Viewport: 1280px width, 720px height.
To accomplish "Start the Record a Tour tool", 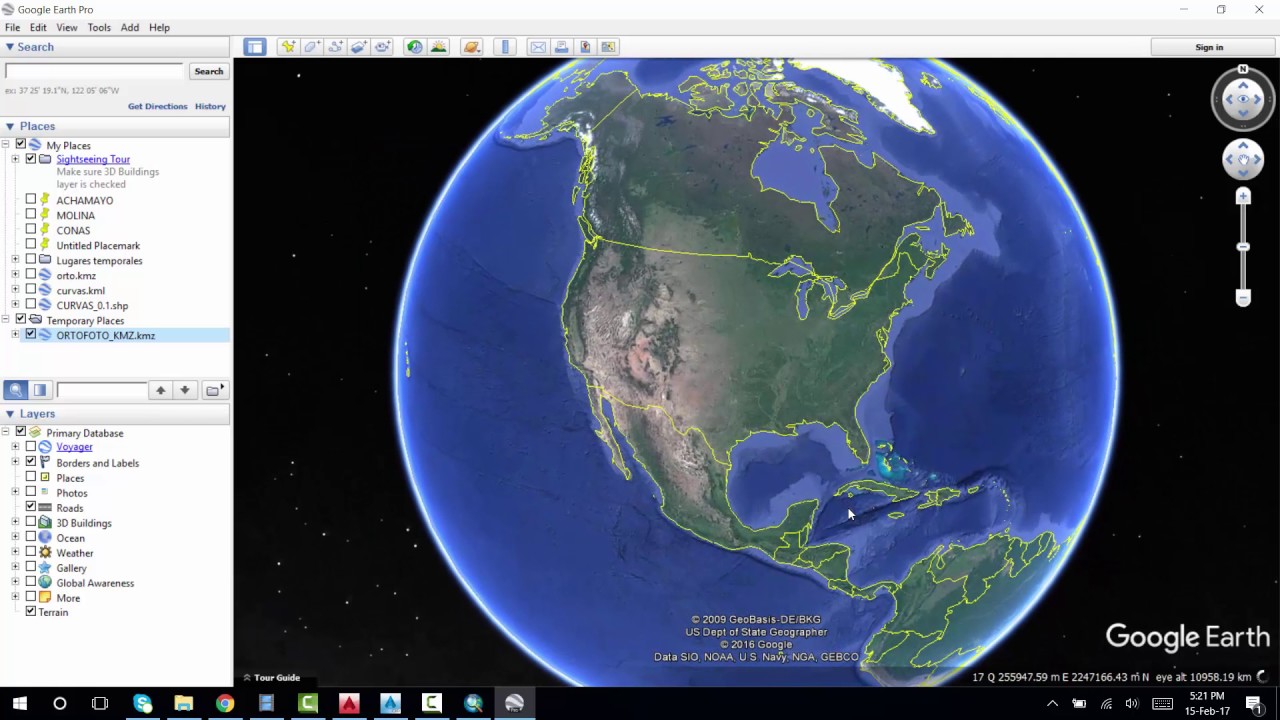I will pos(382,47).
